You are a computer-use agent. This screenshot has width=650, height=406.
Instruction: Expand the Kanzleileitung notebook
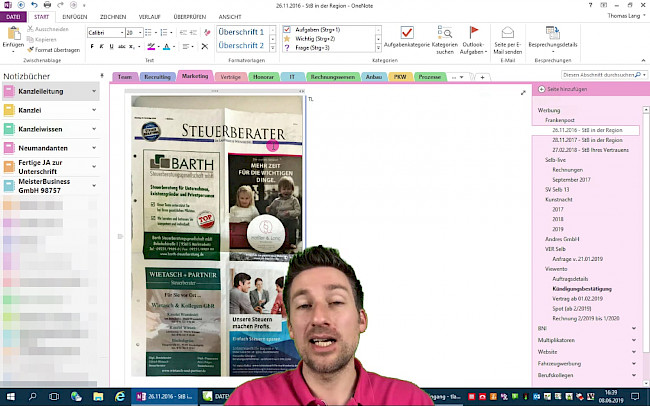(93, 91)
